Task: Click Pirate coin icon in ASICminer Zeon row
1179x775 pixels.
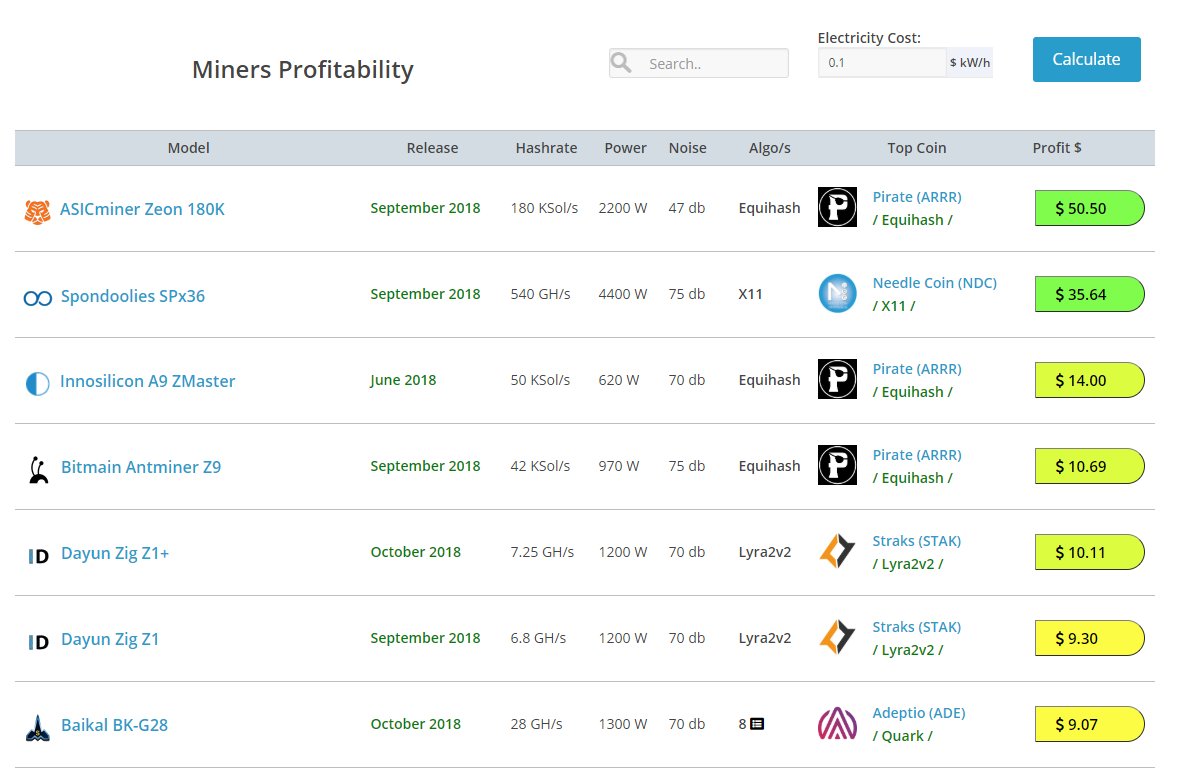Action: click(837, 207)
